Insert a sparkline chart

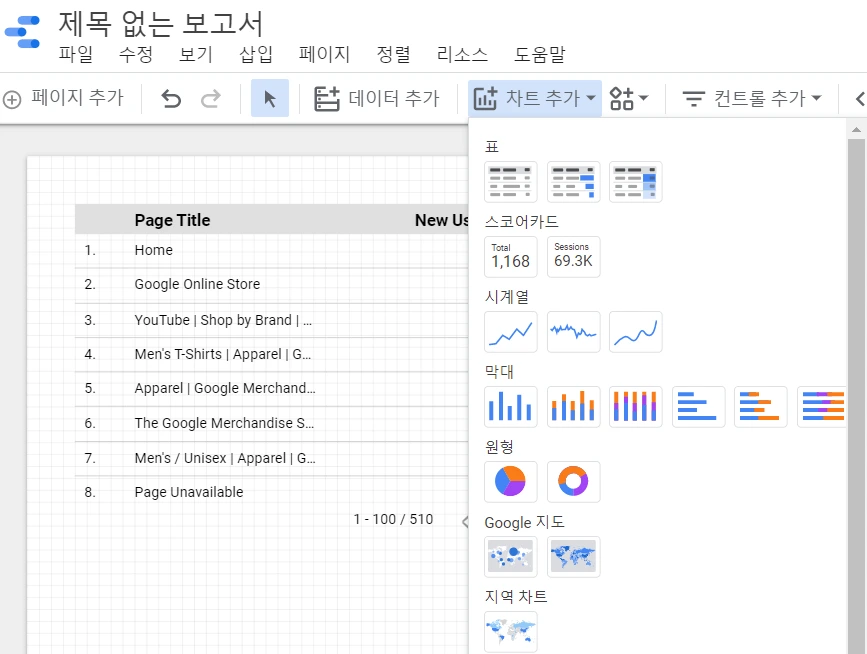[573, 332]
